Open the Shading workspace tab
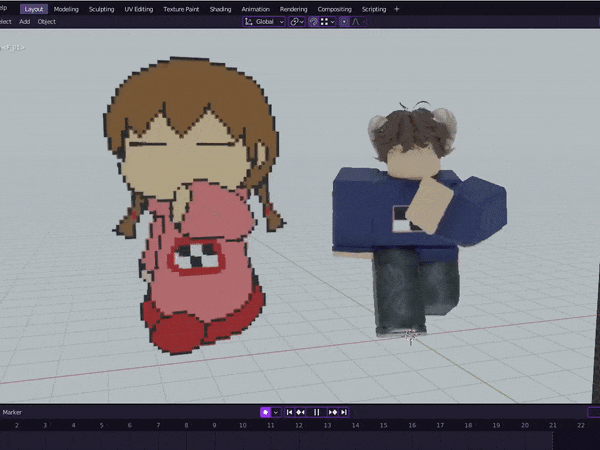The width and height of the screenshot is (600, 450). (x=220, y=9)
